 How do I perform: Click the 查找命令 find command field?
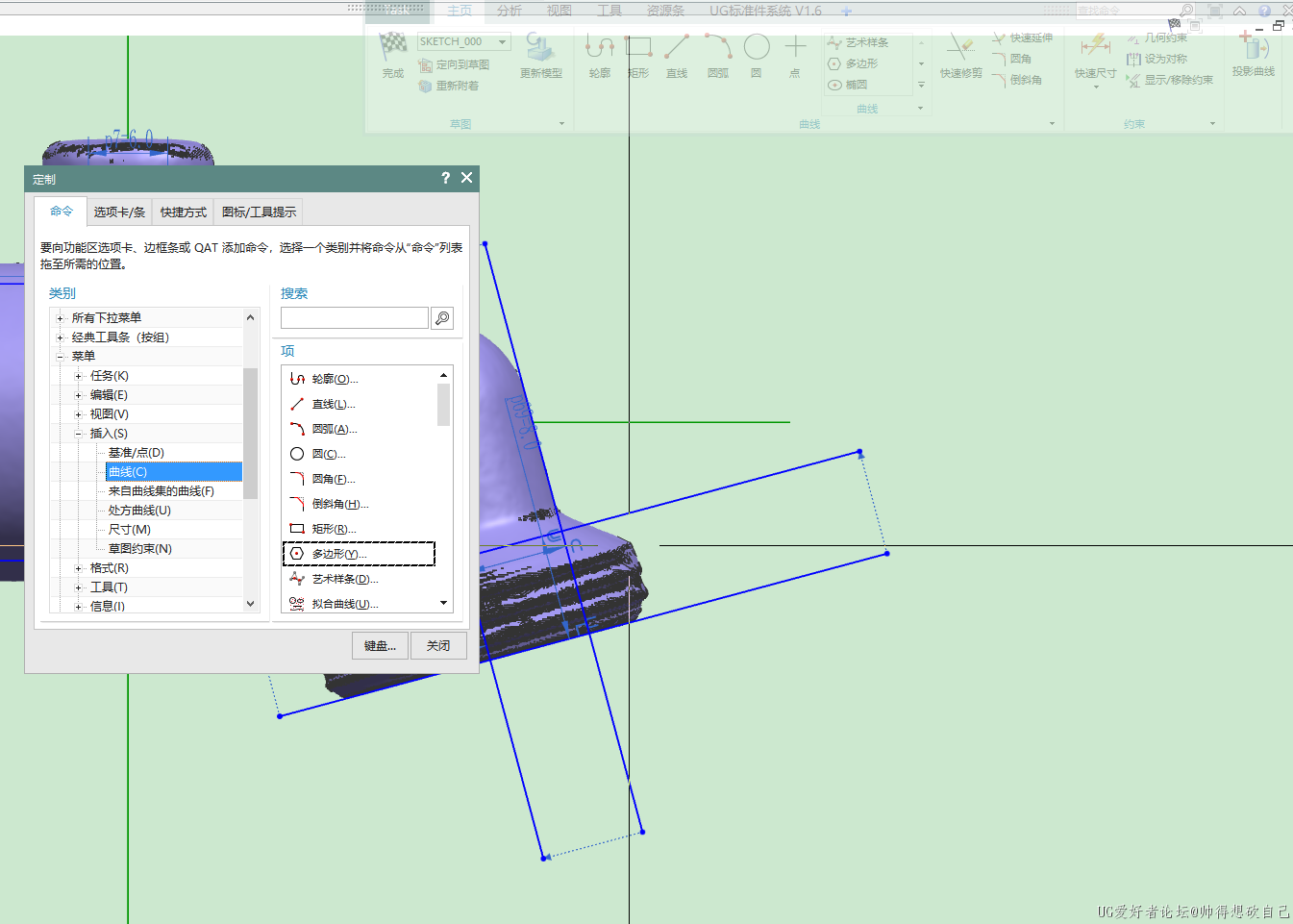click(x=1127, y=11)
